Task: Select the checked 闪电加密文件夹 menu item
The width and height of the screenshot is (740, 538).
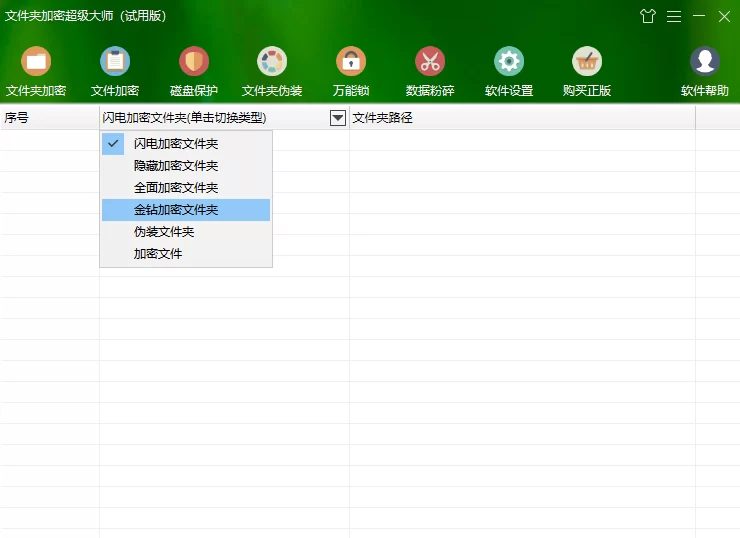Action: [186, 143]
